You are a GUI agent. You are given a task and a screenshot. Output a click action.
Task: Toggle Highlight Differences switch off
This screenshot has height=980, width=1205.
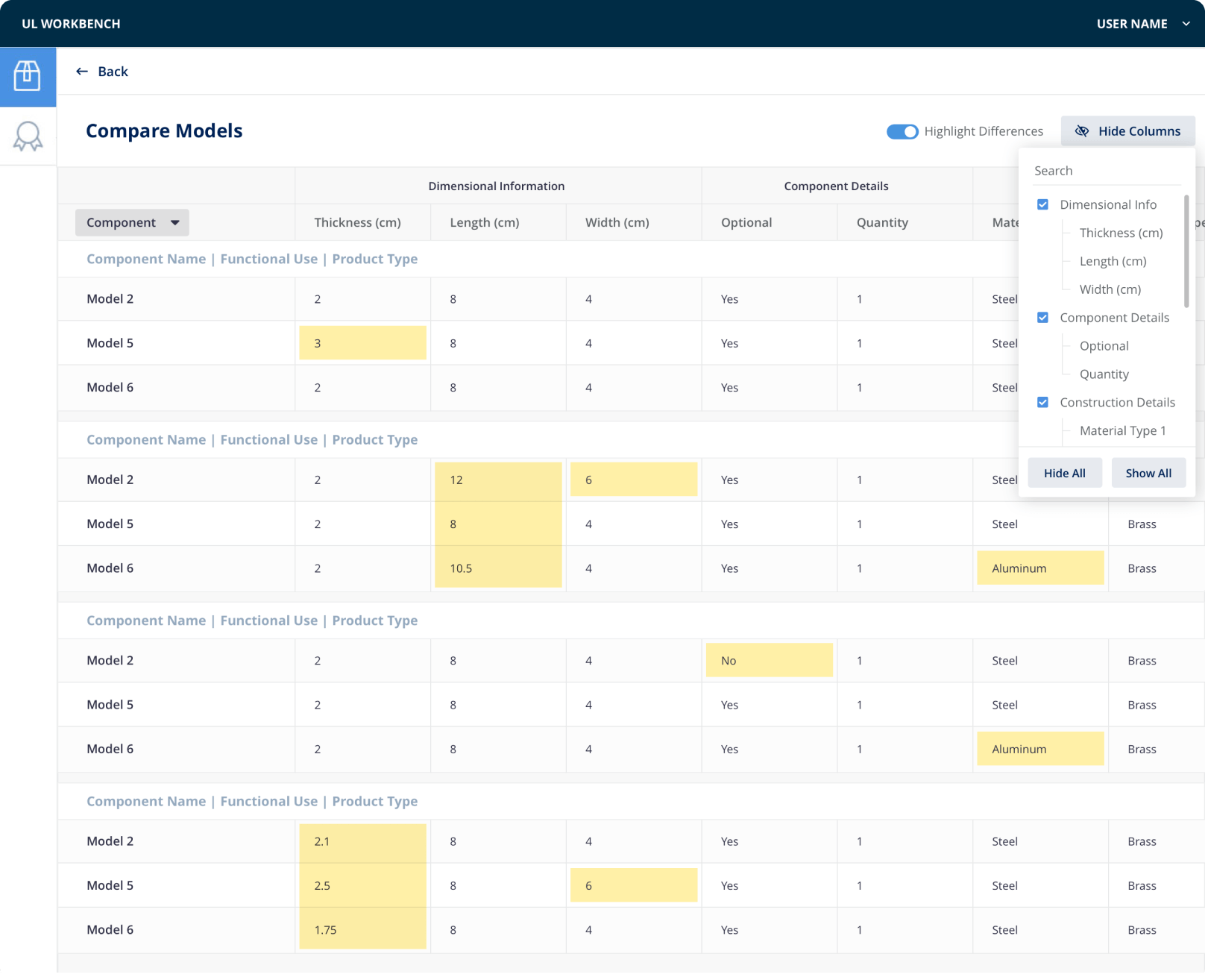902,132
